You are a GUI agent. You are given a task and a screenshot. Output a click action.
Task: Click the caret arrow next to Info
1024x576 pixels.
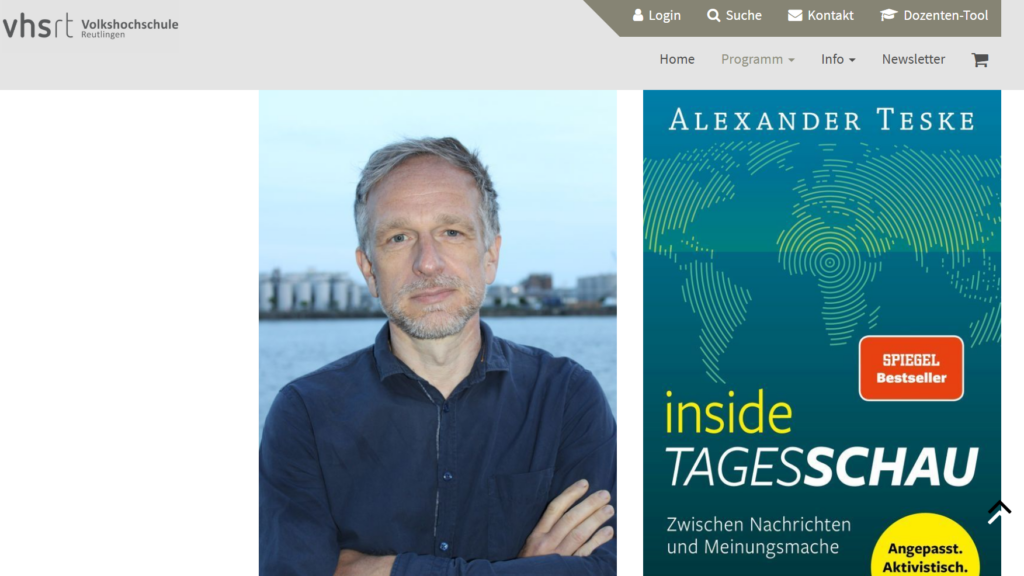[x=852, y=60]
